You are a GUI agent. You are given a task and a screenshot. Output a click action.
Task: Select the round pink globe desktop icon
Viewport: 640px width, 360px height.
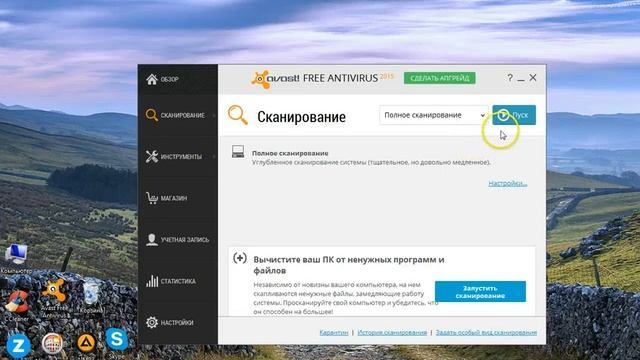click(x=53, y=343)
